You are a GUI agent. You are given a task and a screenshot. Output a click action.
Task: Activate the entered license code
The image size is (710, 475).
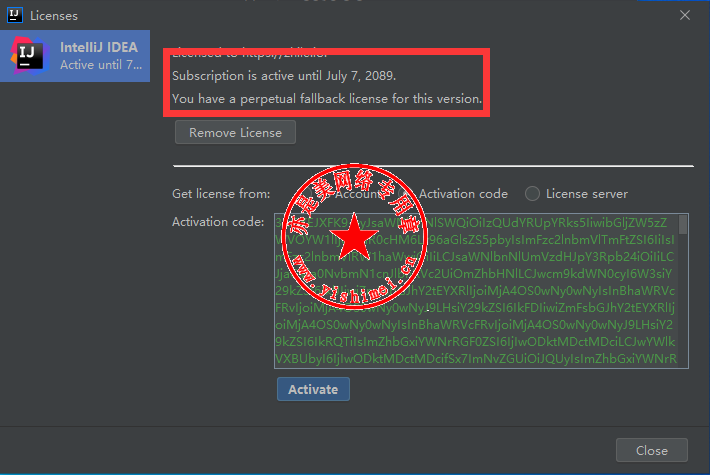[x=313, y=389]
